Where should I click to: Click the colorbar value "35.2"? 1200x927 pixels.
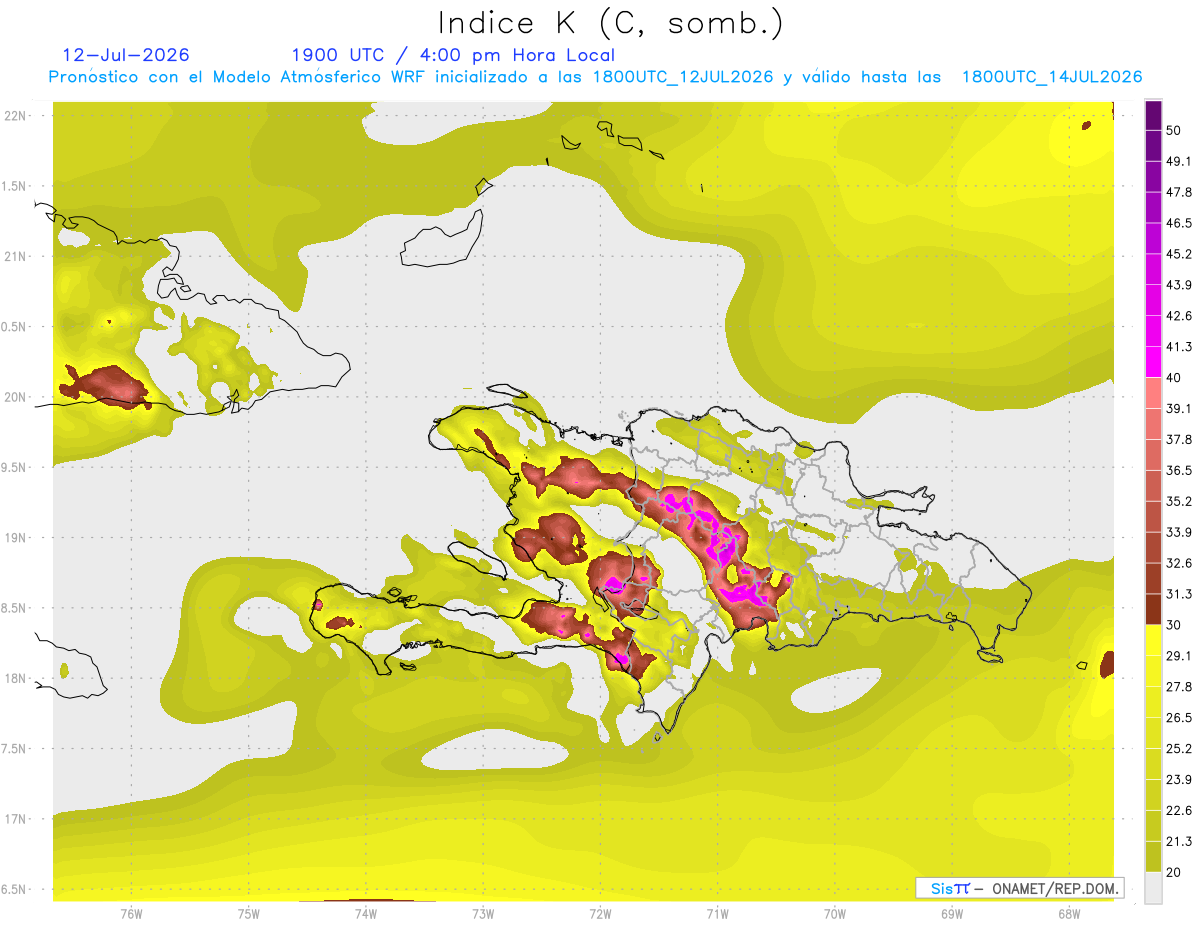click(1179, 501)
